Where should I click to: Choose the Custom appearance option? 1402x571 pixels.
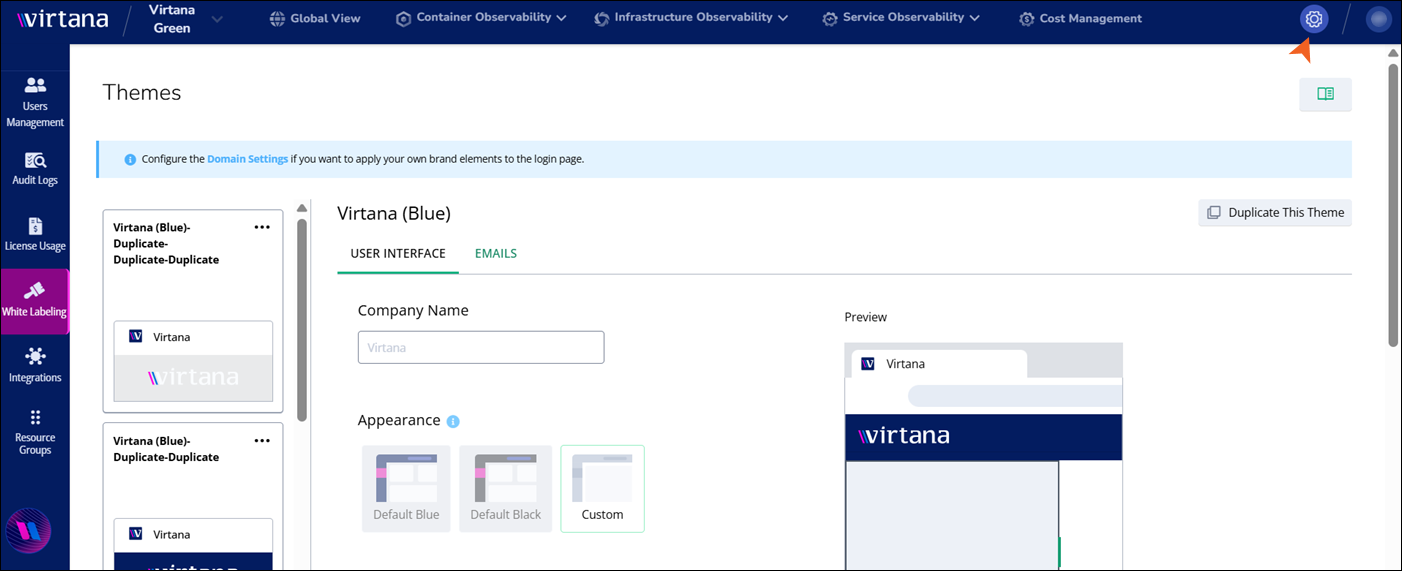[602, 488]
